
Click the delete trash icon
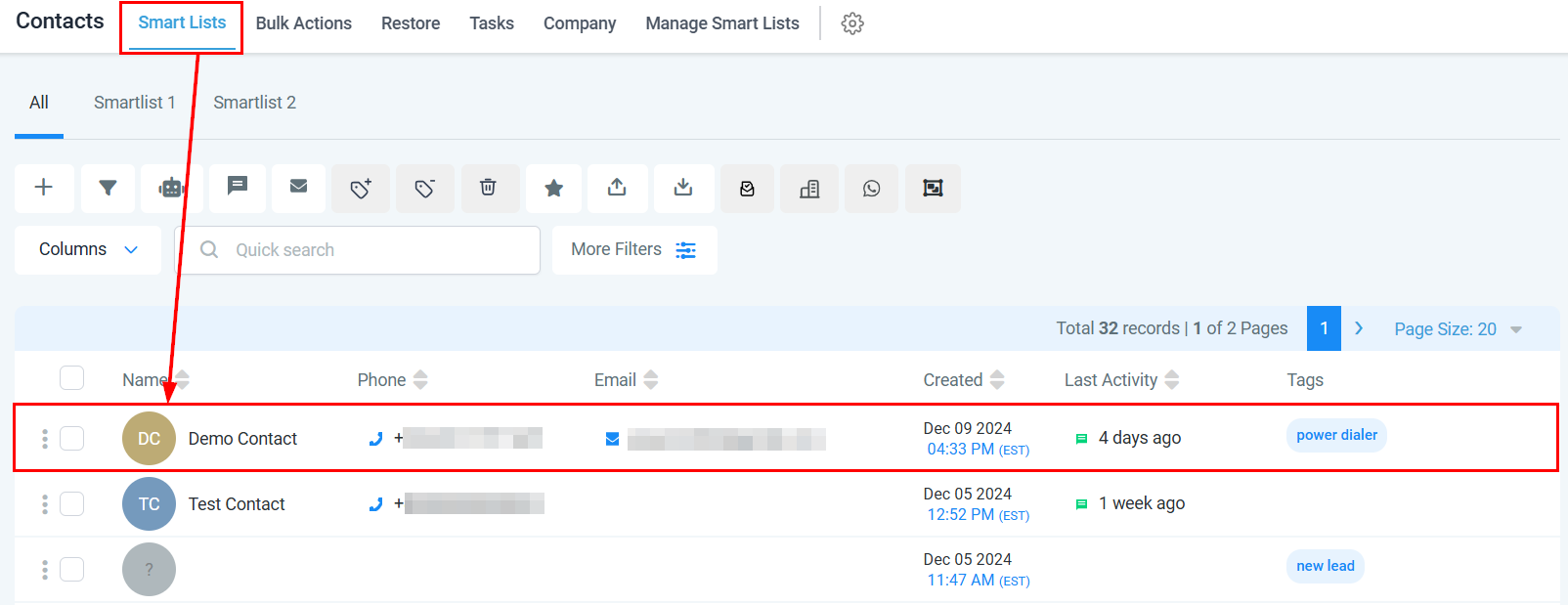click(488, 188)
